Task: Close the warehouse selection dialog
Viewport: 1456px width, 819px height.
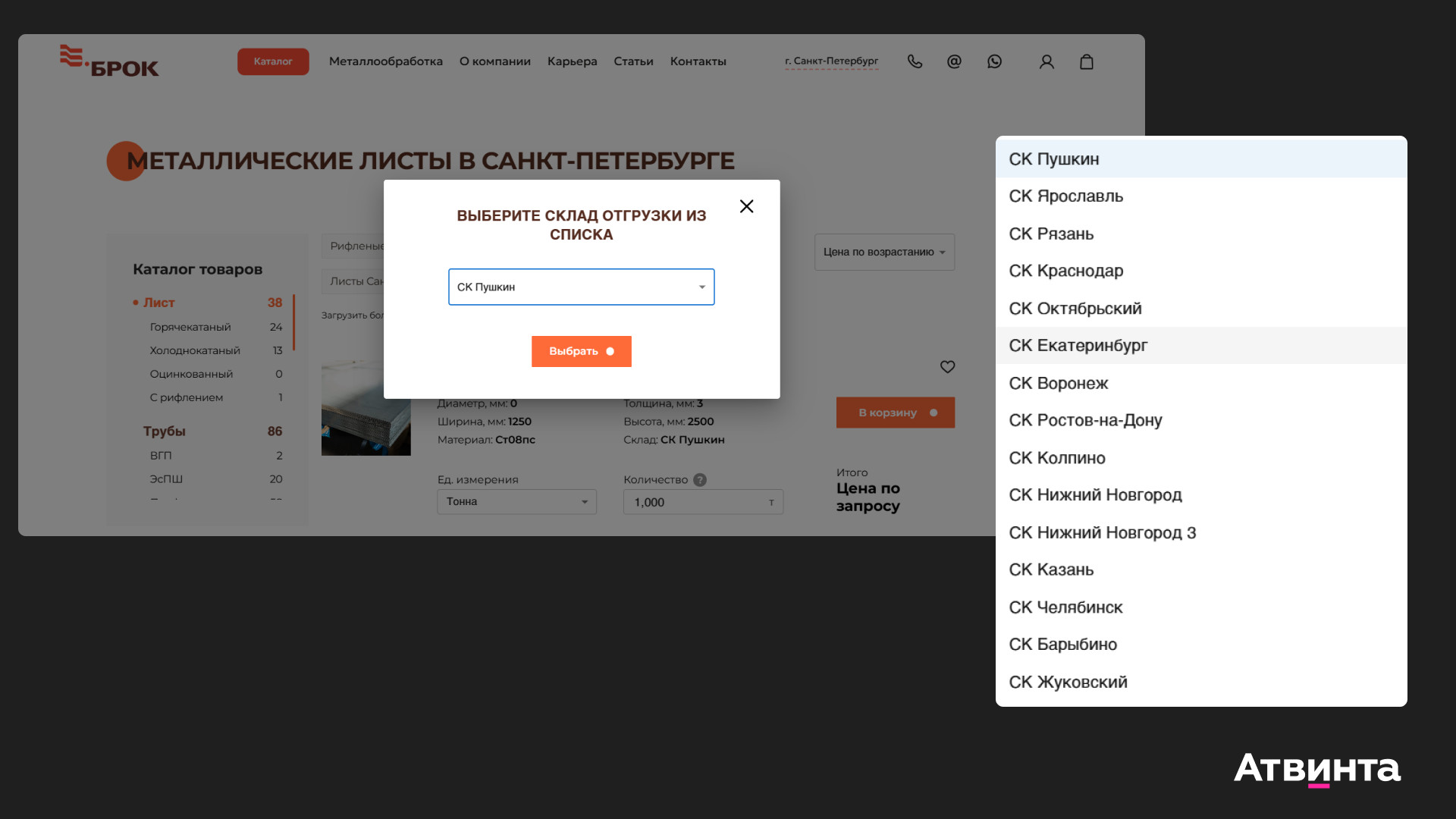Action: [x=746, y=206]
